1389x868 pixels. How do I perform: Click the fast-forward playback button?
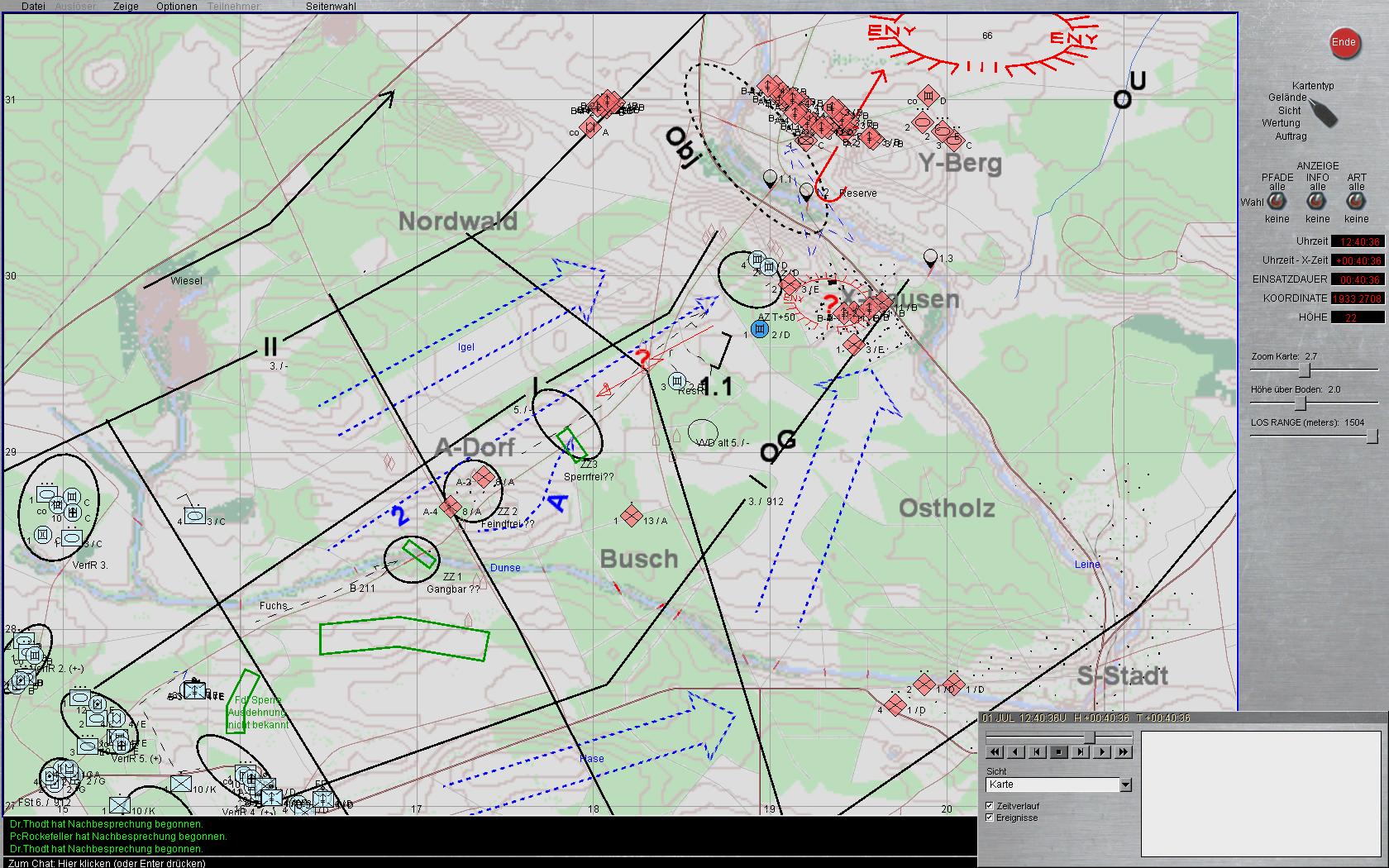pyautogui.click(x=1123, y=752)
